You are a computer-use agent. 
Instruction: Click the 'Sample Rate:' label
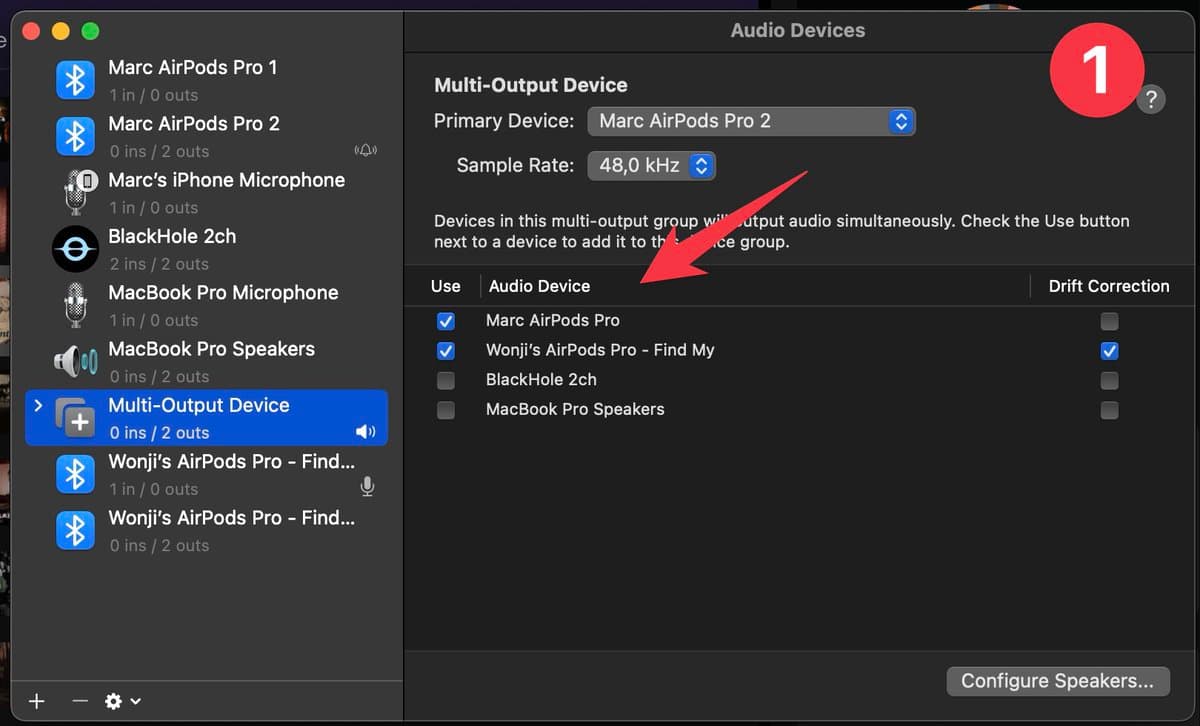(x=516, y=165)
